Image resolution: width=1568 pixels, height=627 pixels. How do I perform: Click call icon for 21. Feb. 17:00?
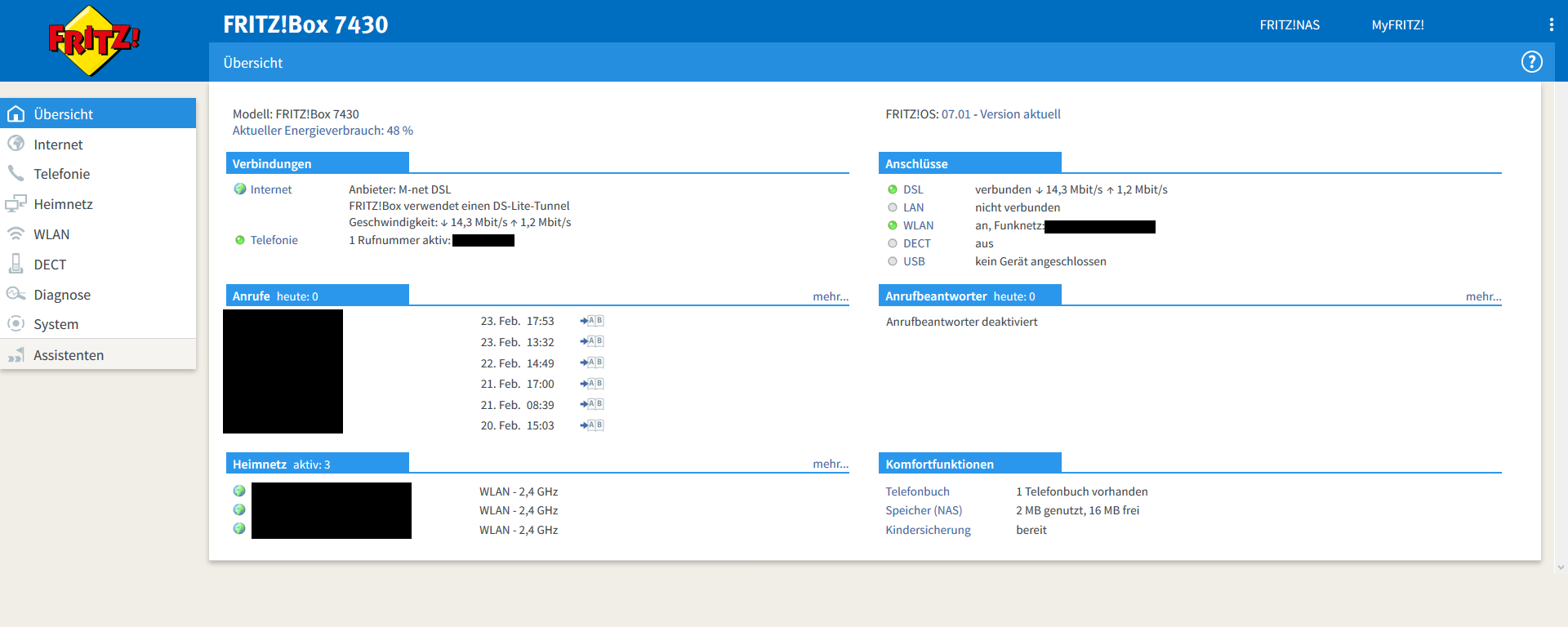click(592, 384)
